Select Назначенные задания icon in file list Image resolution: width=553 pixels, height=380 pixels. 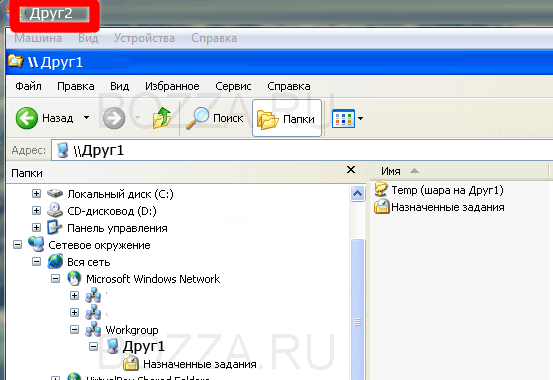pyautogui.click(x=382, y=207)
